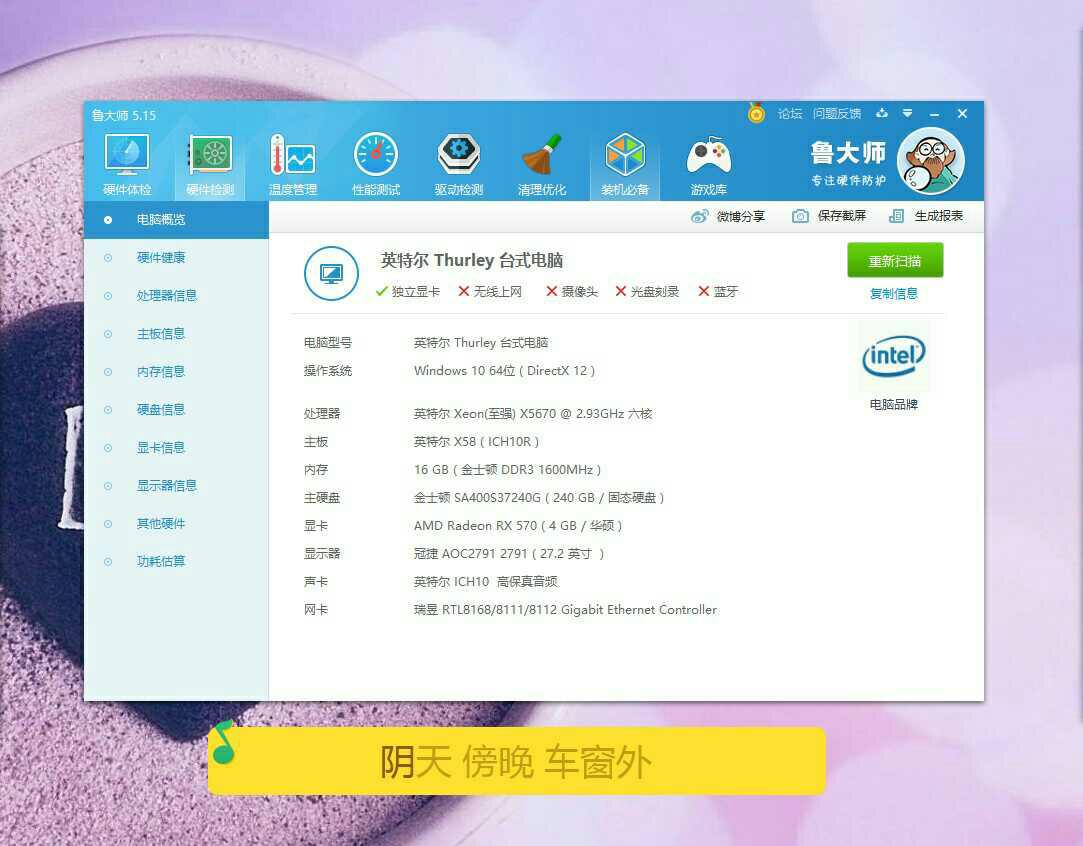Select 处理器信息 in the sidebar
This screenshot has height=846, width=1083.
coord(166,296)
